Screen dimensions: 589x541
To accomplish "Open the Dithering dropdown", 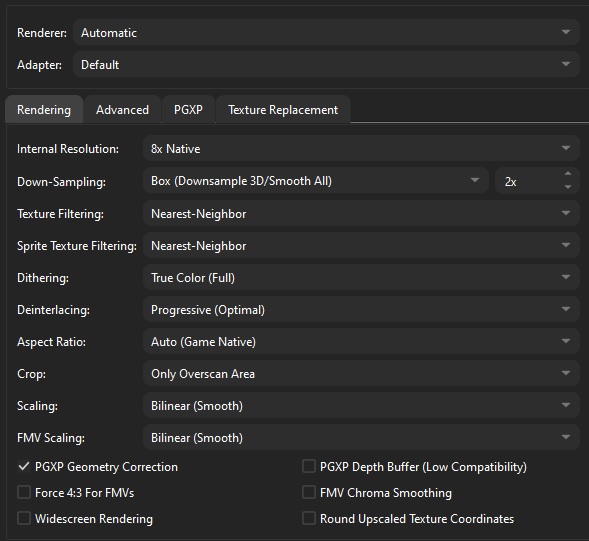I will tap(361, 277).
